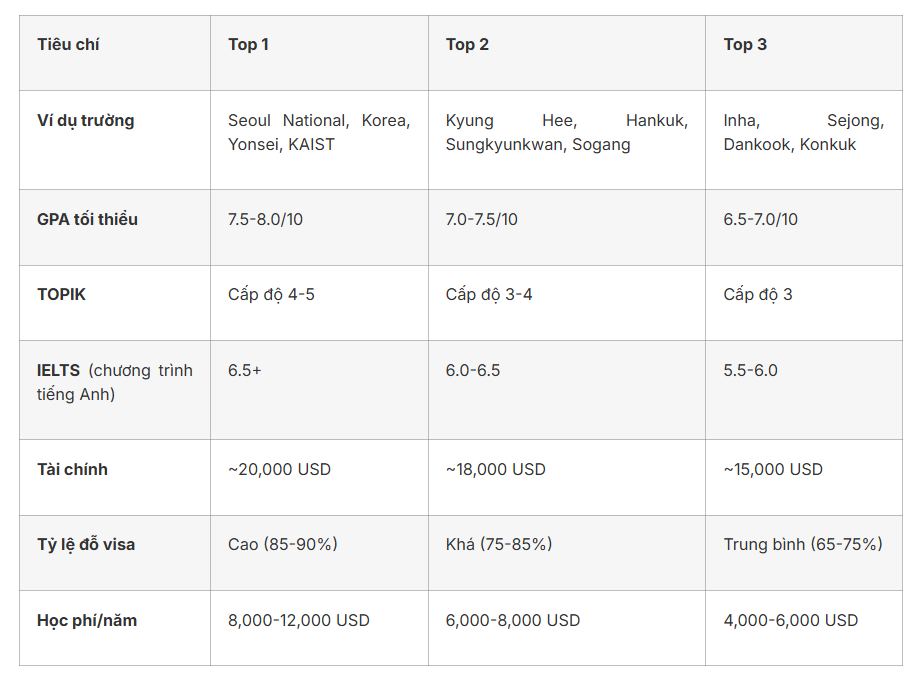Click the "Top 3" column header

pos(745,44)
